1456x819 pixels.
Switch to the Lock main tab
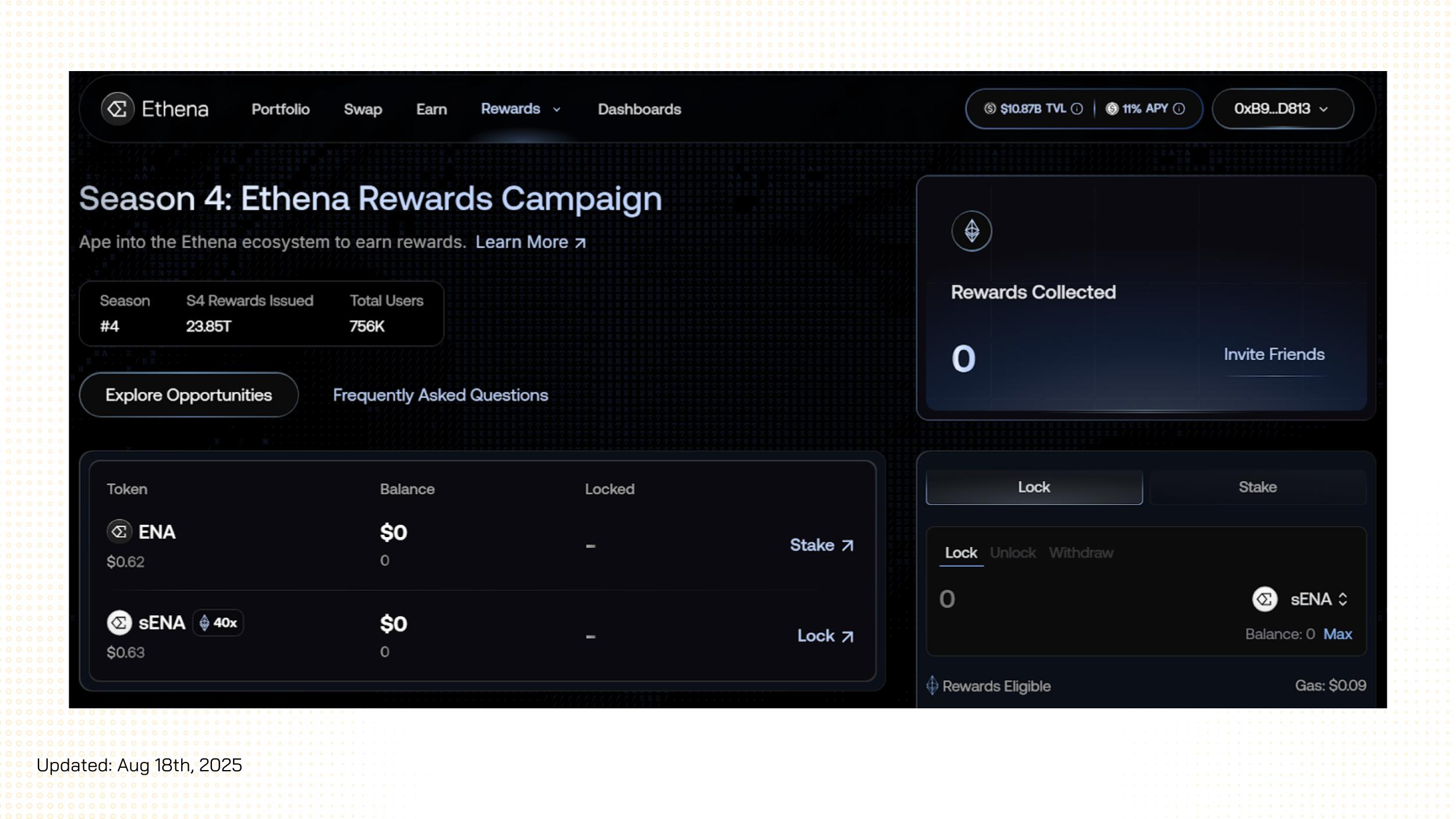[x=1034, y=487]
